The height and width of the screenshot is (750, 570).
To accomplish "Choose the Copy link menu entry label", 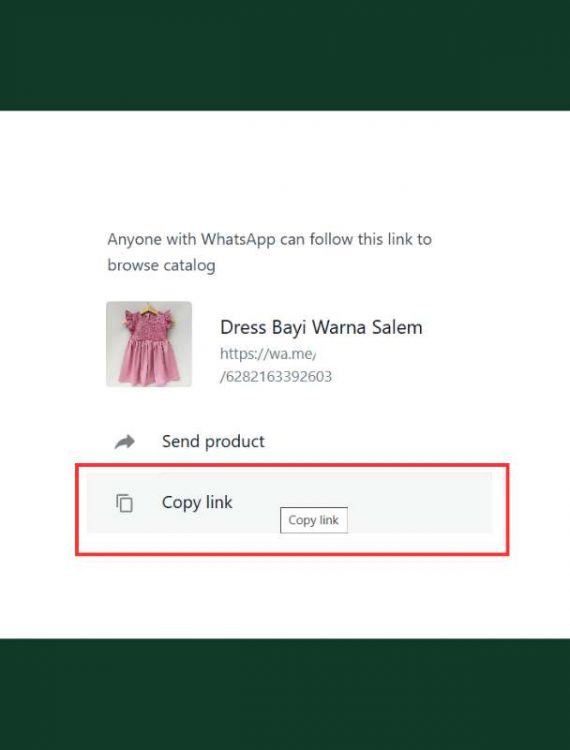I will (x=197, y=502).
